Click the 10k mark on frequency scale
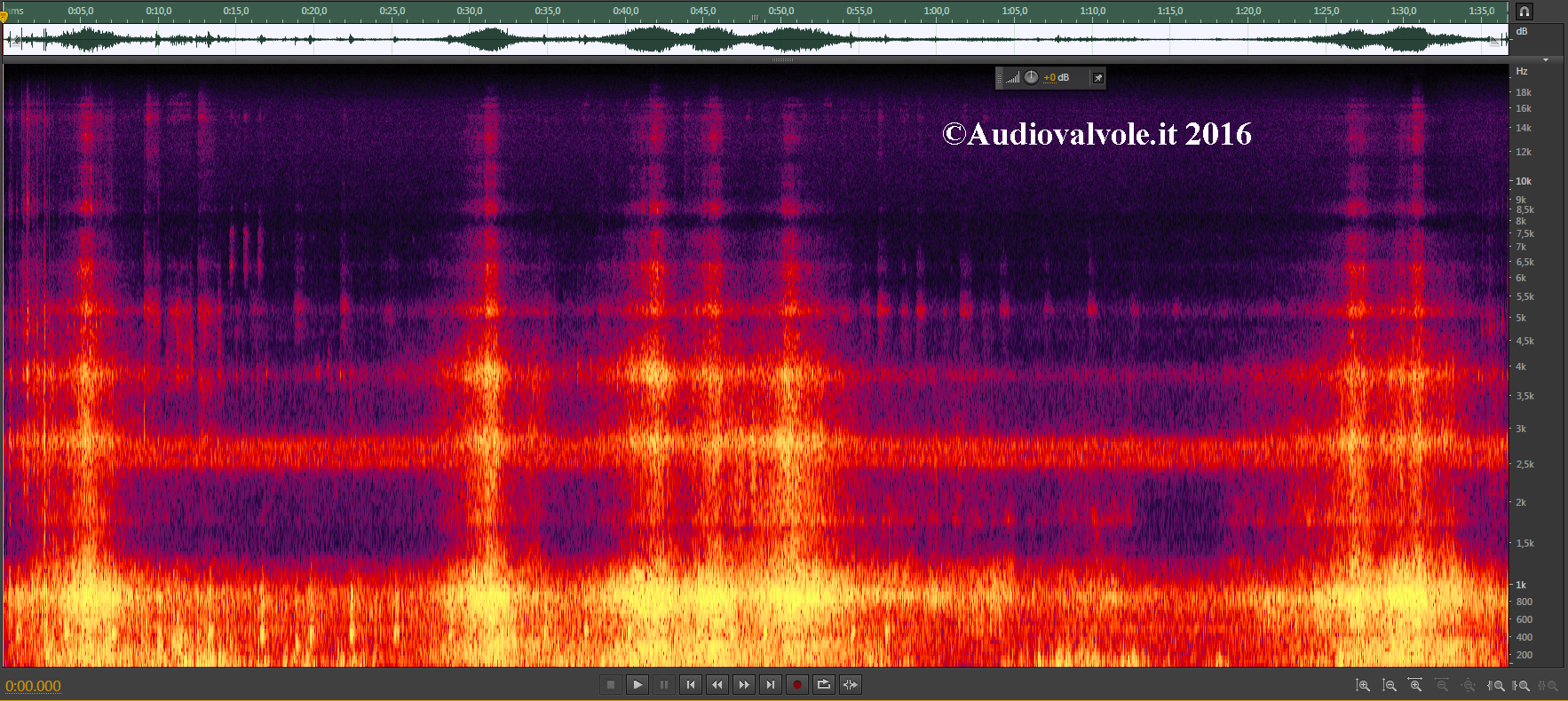Image resolution: width=1568 pixels, height=701 pixels. tap(1523, 181)
